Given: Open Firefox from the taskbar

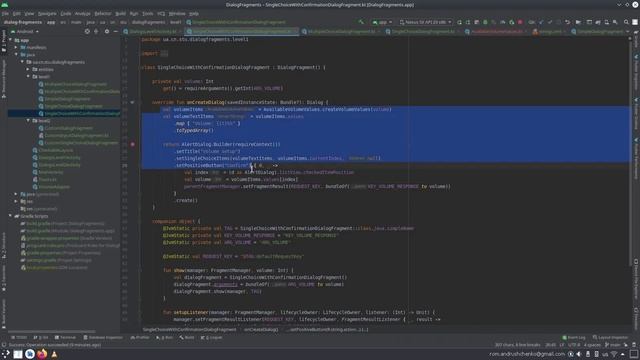Looking at the screenshot, I should coord(42,354).
